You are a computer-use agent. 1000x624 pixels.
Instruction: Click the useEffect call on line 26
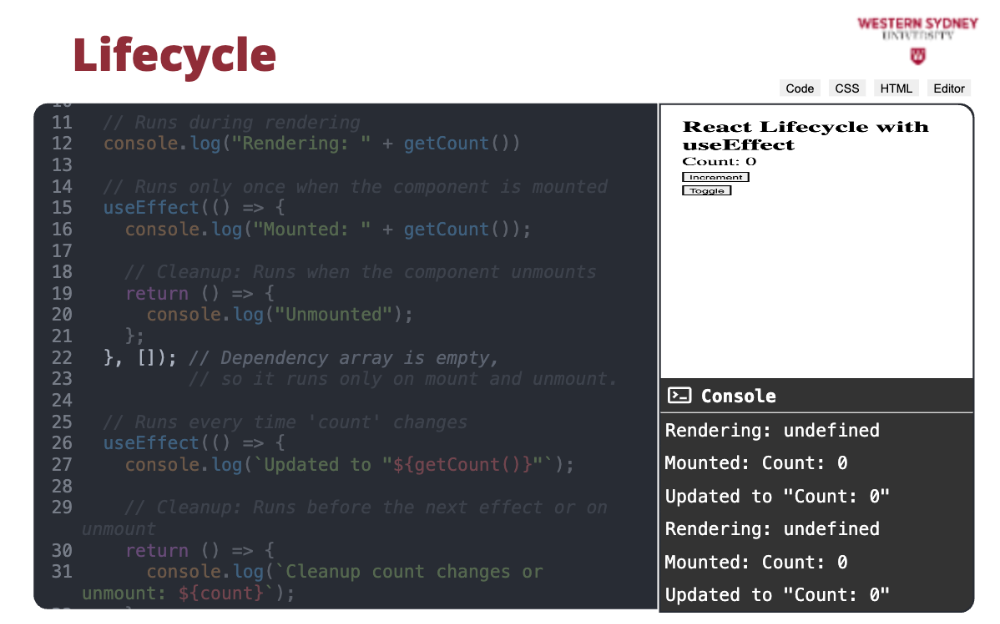tap(151, 443)
